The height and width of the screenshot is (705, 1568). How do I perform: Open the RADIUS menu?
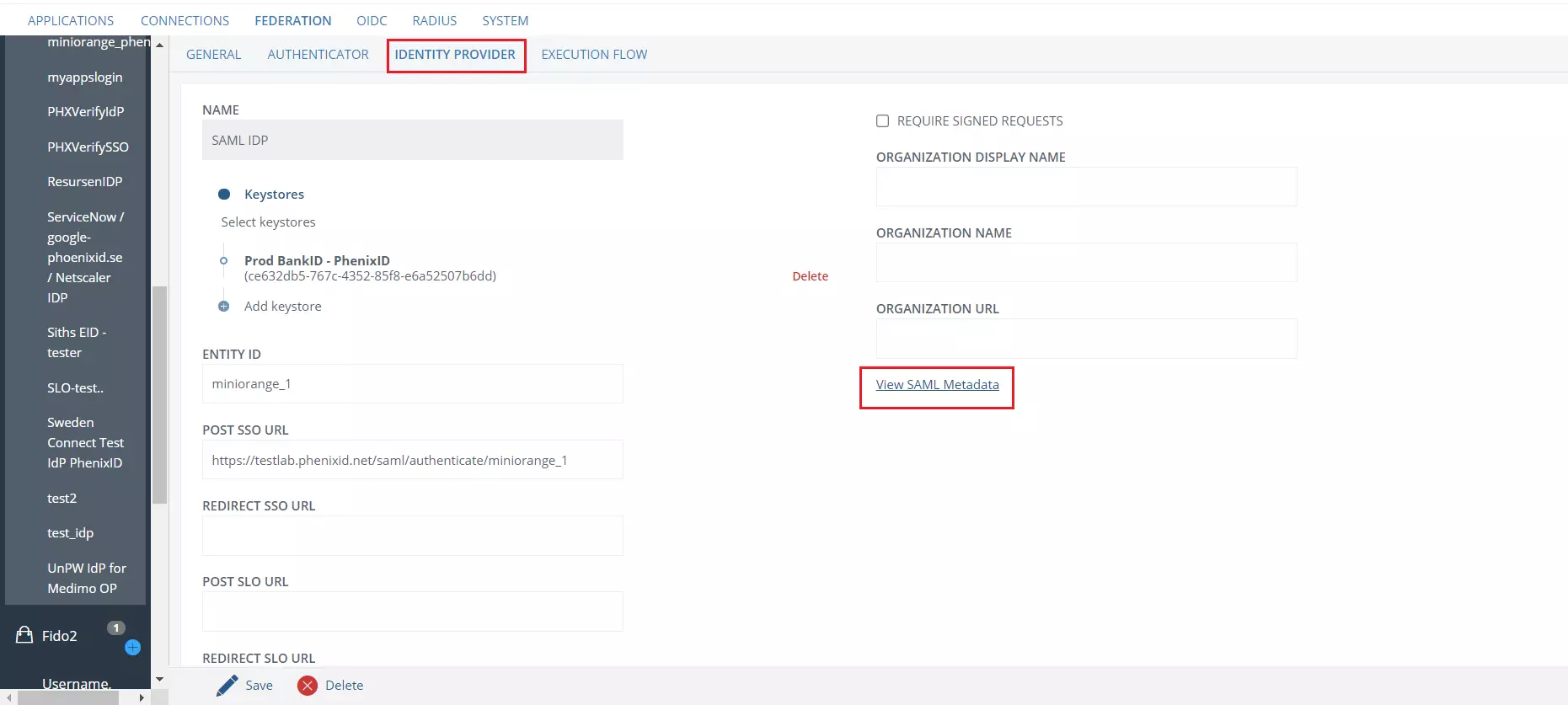point(435,20)
